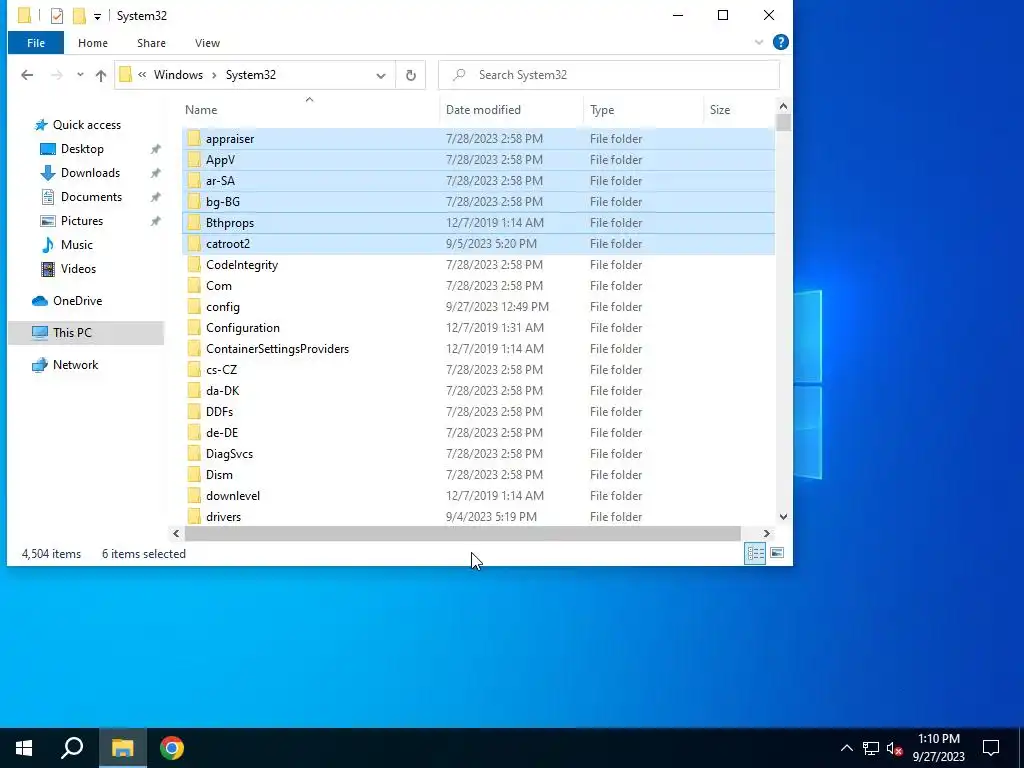The width and height of the screenshot is (1024, 768).
Task: Select the Configuration folder
Action: [x=479, y=328]
